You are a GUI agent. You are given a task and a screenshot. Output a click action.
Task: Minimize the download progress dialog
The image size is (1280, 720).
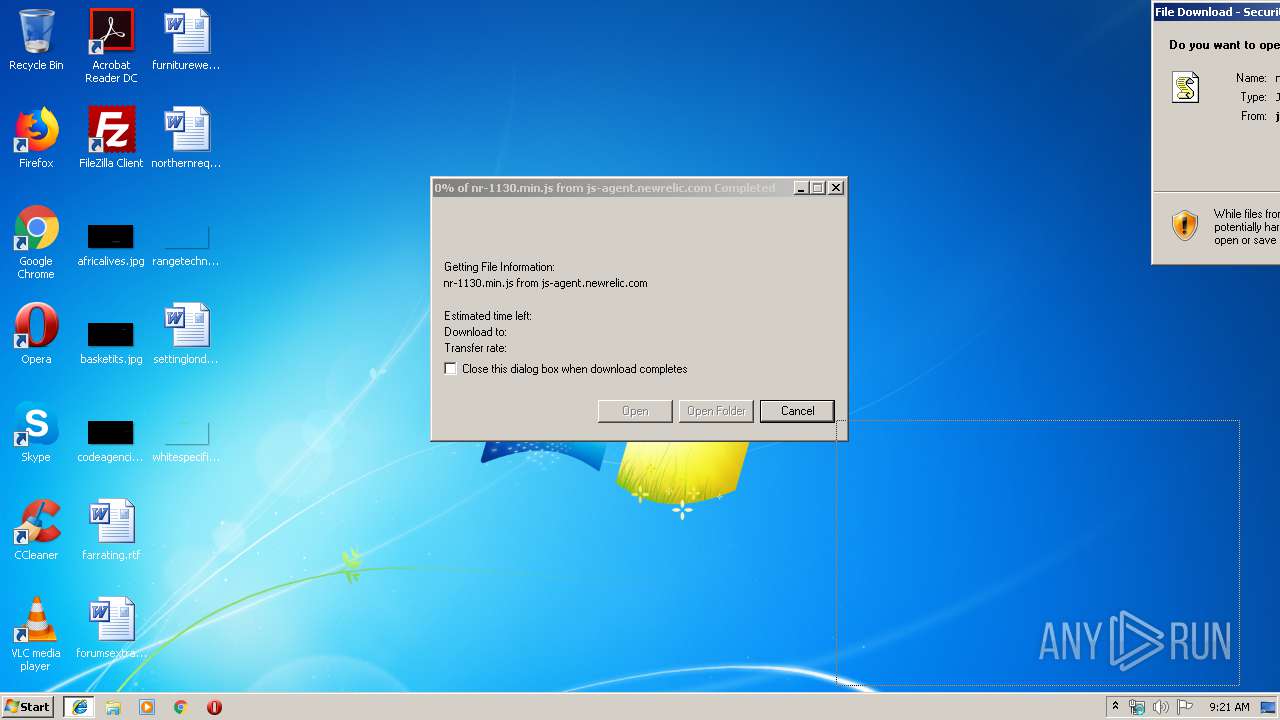click(x=801, y=188)
